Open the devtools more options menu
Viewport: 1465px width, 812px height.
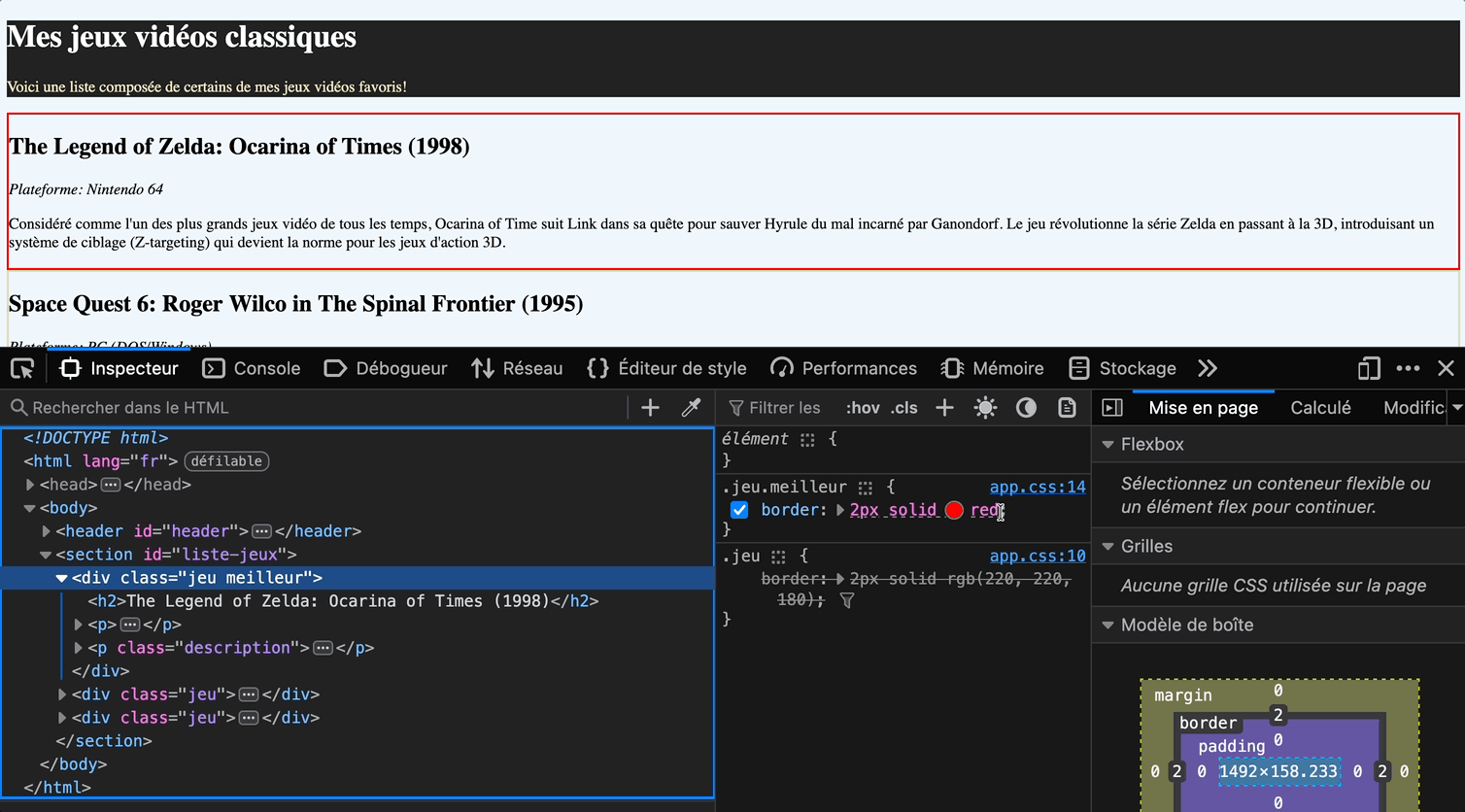(1408, 368)
